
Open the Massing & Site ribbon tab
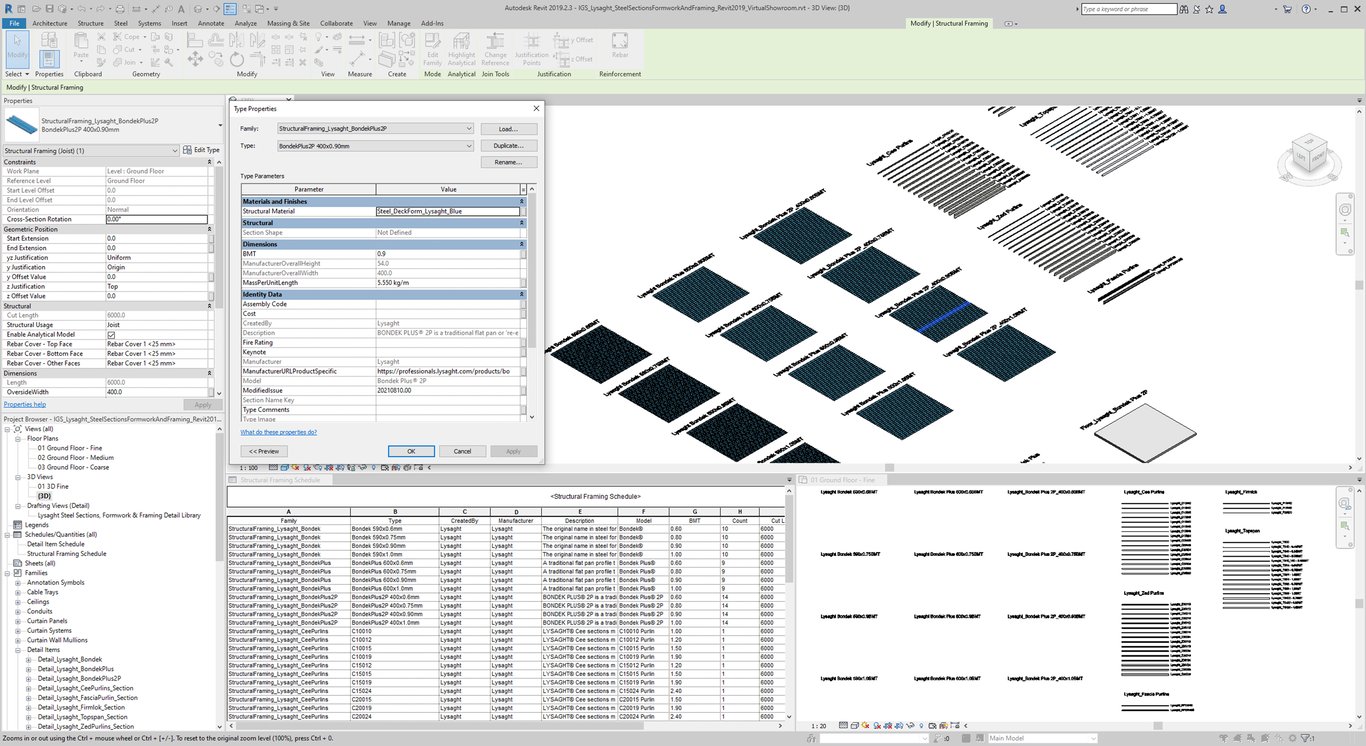pos(289,23)
